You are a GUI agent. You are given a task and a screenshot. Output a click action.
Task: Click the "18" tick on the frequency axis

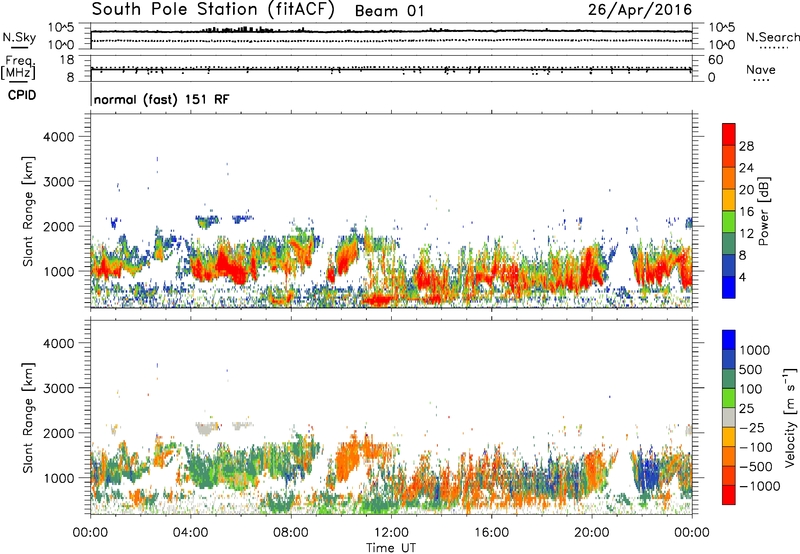click(x=67, y=60)
